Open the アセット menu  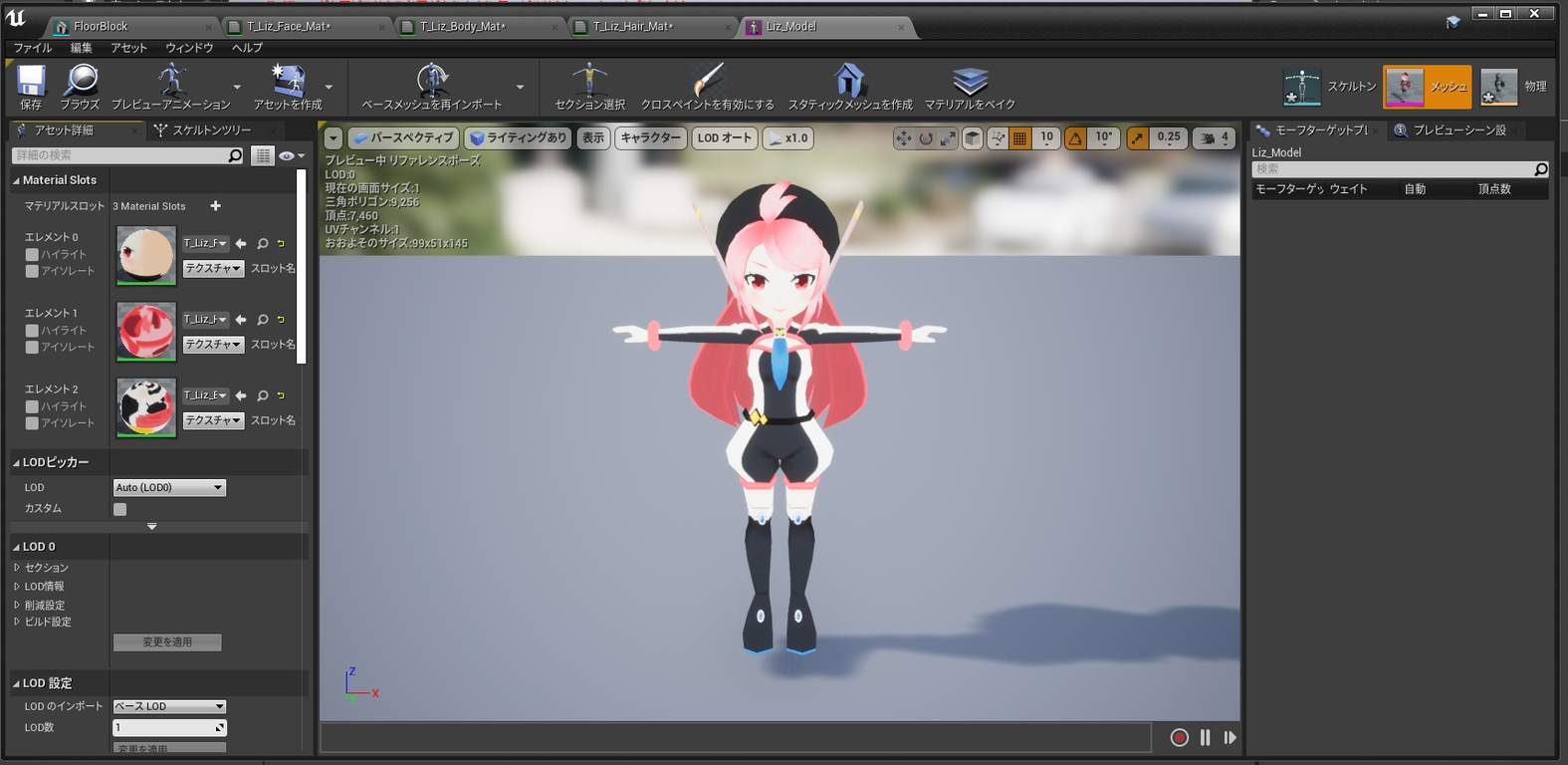click(x=129, y=48)
